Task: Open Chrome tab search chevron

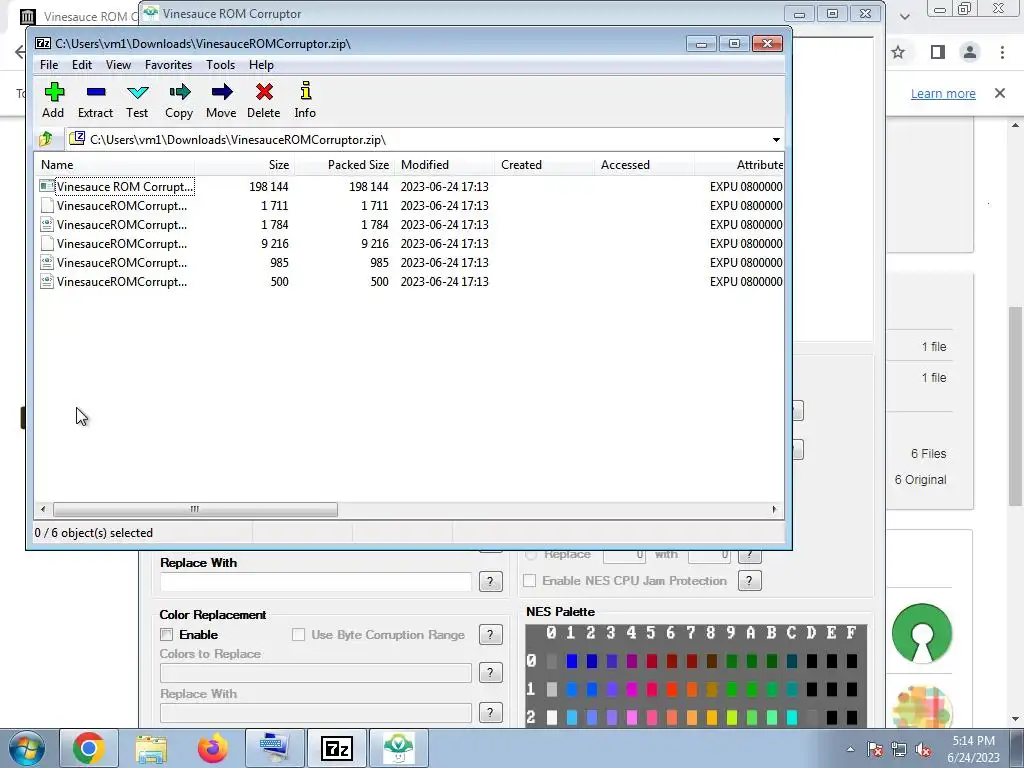Action: coord(904,16)
